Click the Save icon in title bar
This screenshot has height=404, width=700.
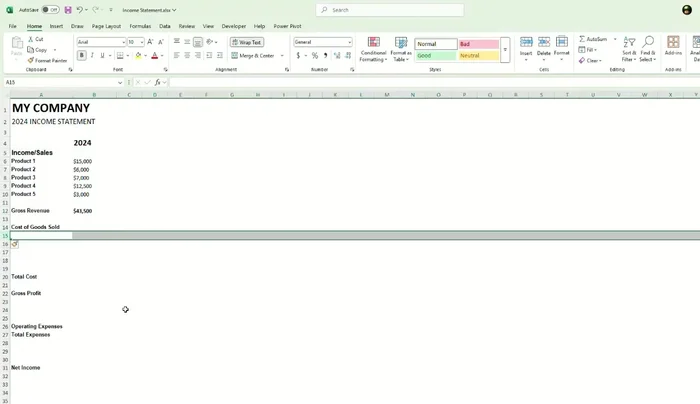(68, 10)
